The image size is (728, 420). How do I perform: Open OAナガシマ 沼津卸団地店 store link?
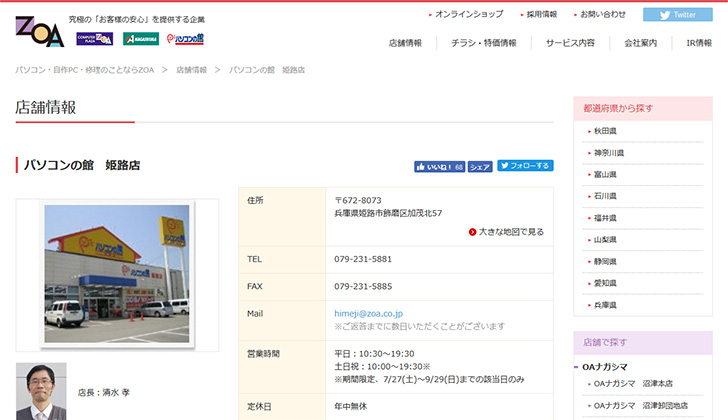coord(641,406)
